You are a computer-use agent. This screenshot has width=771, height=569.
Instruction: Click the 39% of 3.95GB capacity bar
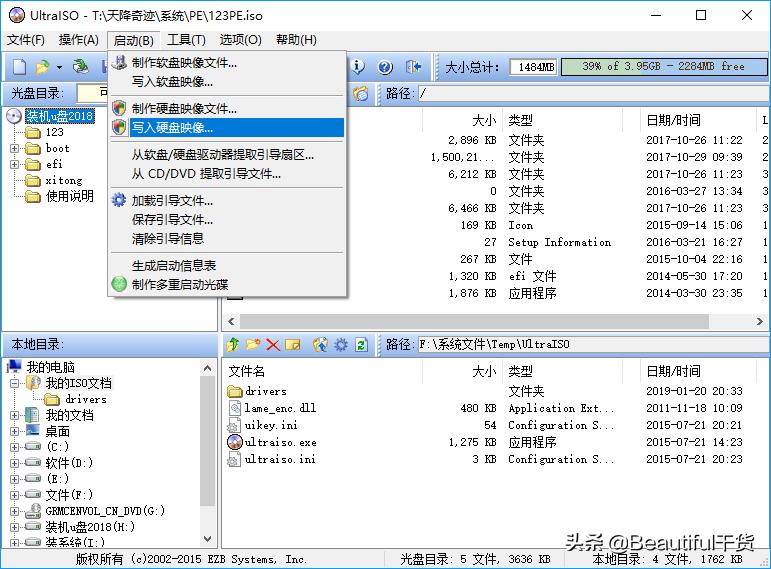pyautogui.click(x=664, y=67)
